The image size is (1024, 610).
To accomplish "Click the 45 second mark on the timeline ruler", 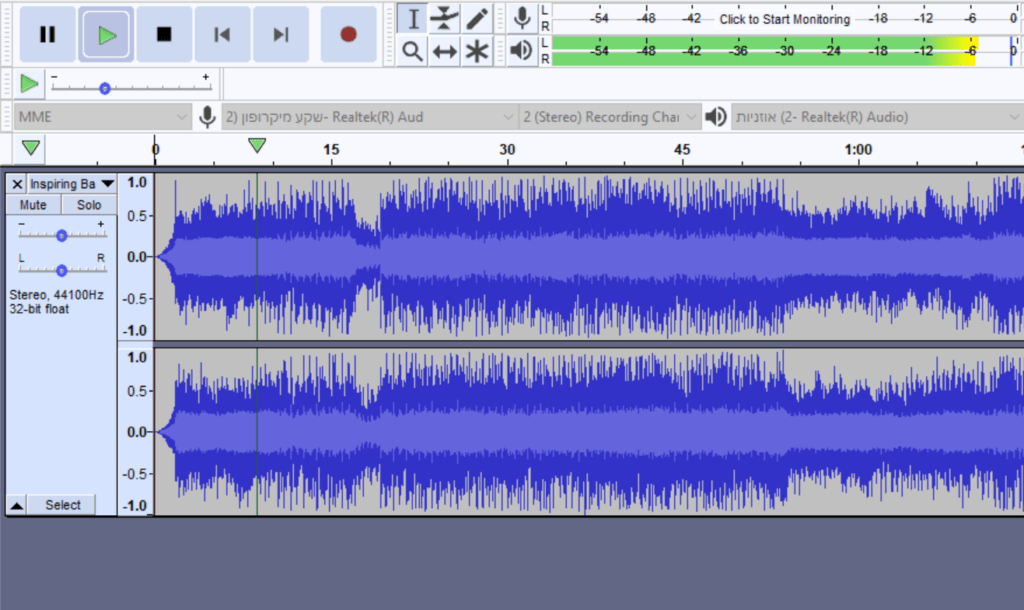I will (682, 150).
